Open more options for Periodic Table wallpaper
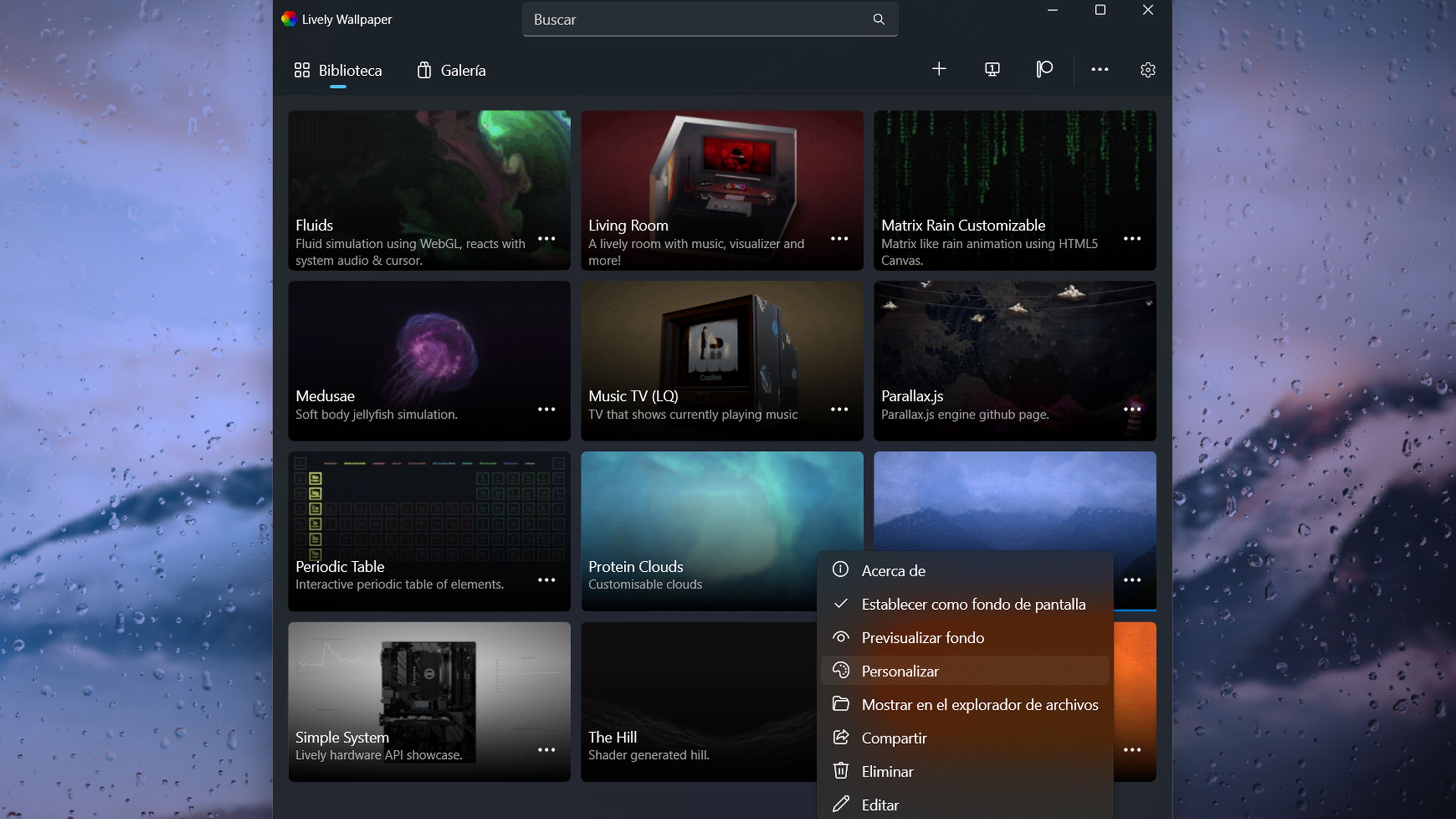 click(x=546, y=580)
